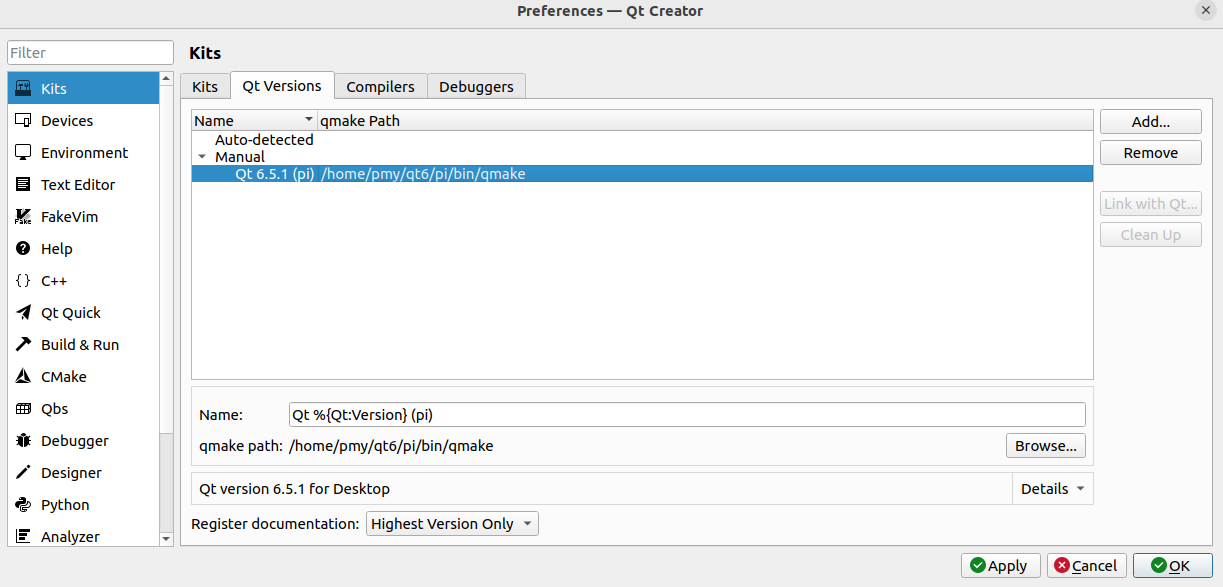1223x587 pixels.
Task: Switch to the Compilers tab
Action: point(380,86)
